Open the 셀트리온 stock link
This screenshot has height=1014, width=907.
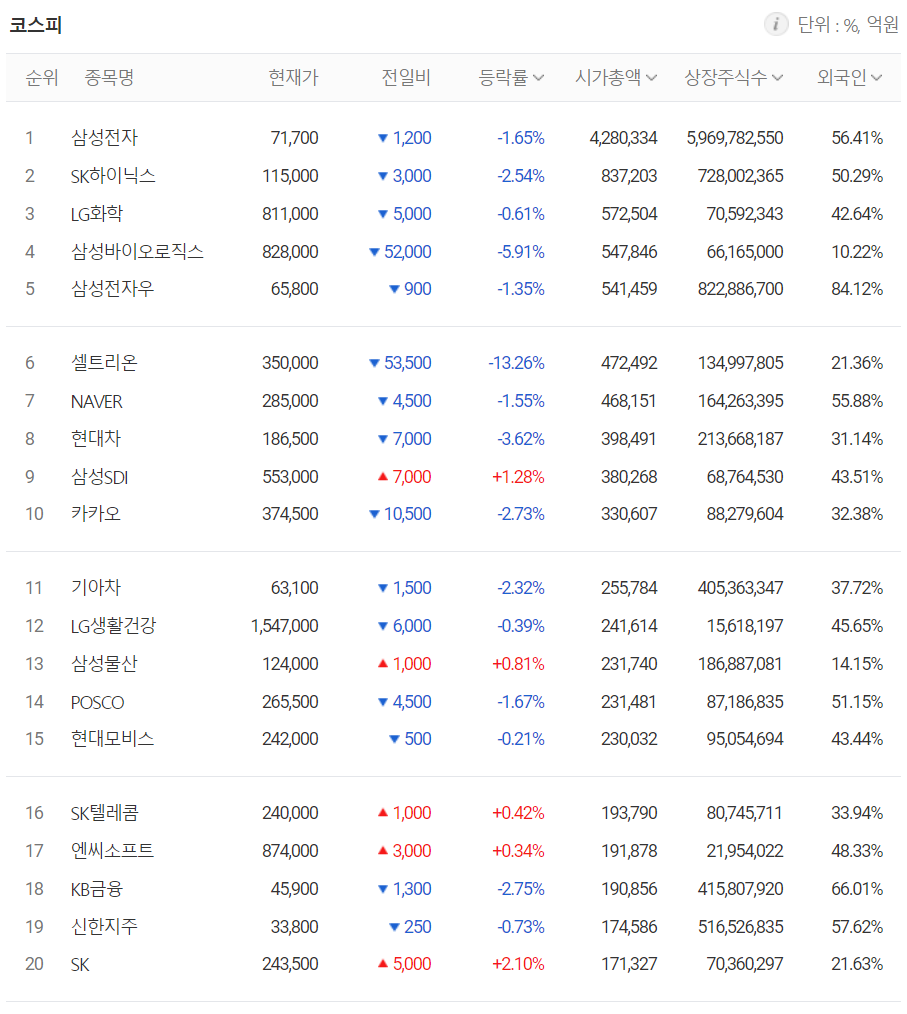tap(104, 363)
